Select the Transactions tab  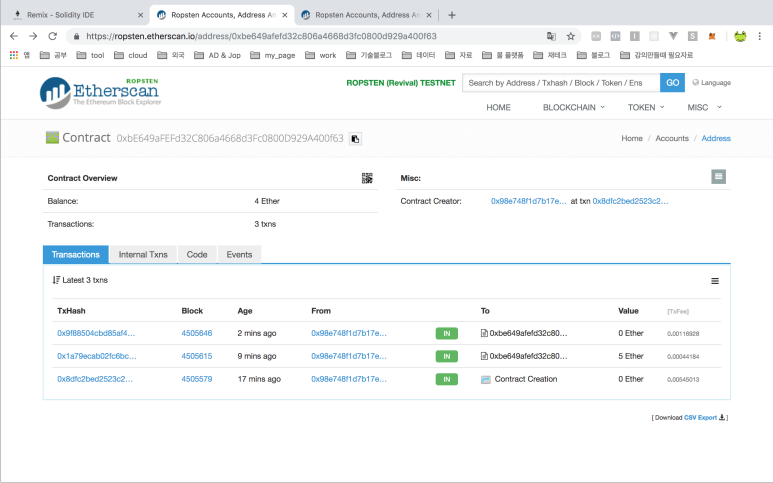coord(75,254)
